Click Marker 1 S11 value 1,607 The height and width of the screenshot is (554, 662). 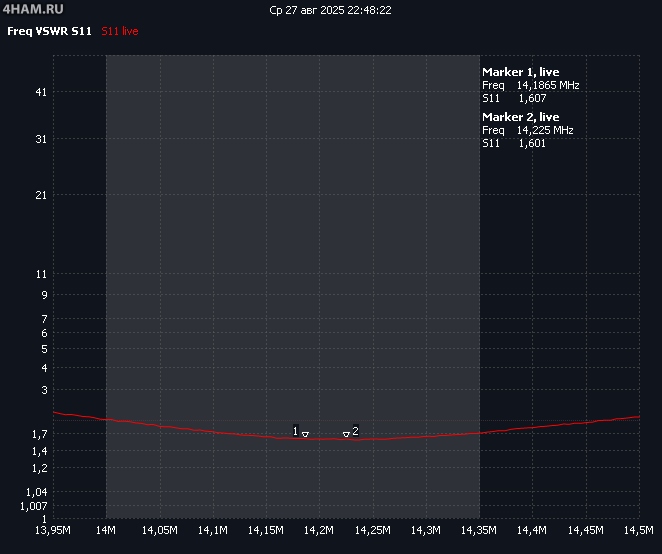532,98
